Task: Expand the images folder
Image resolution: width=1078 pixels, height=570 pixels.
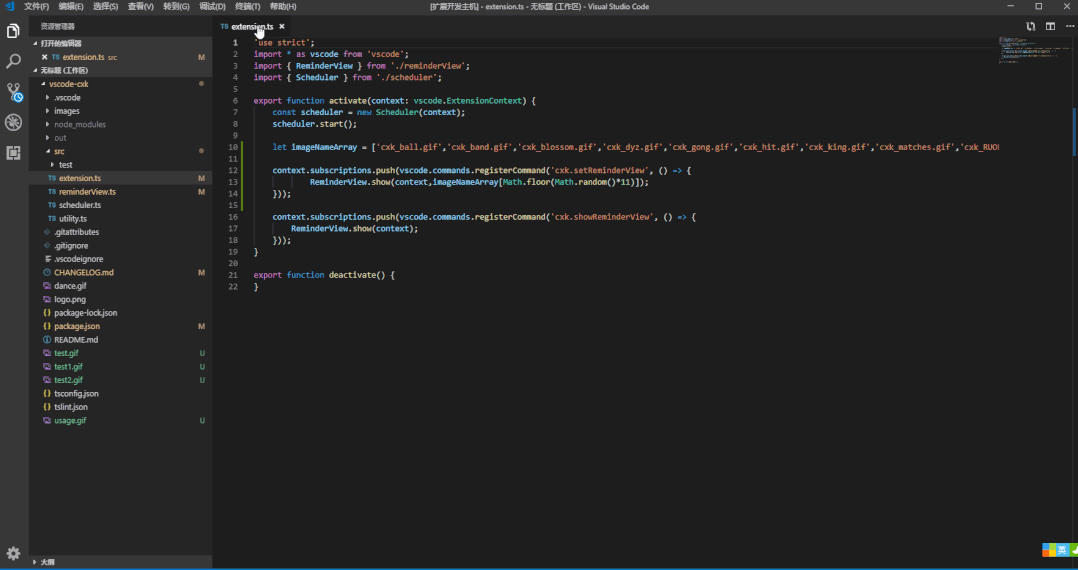Action: 67,111
